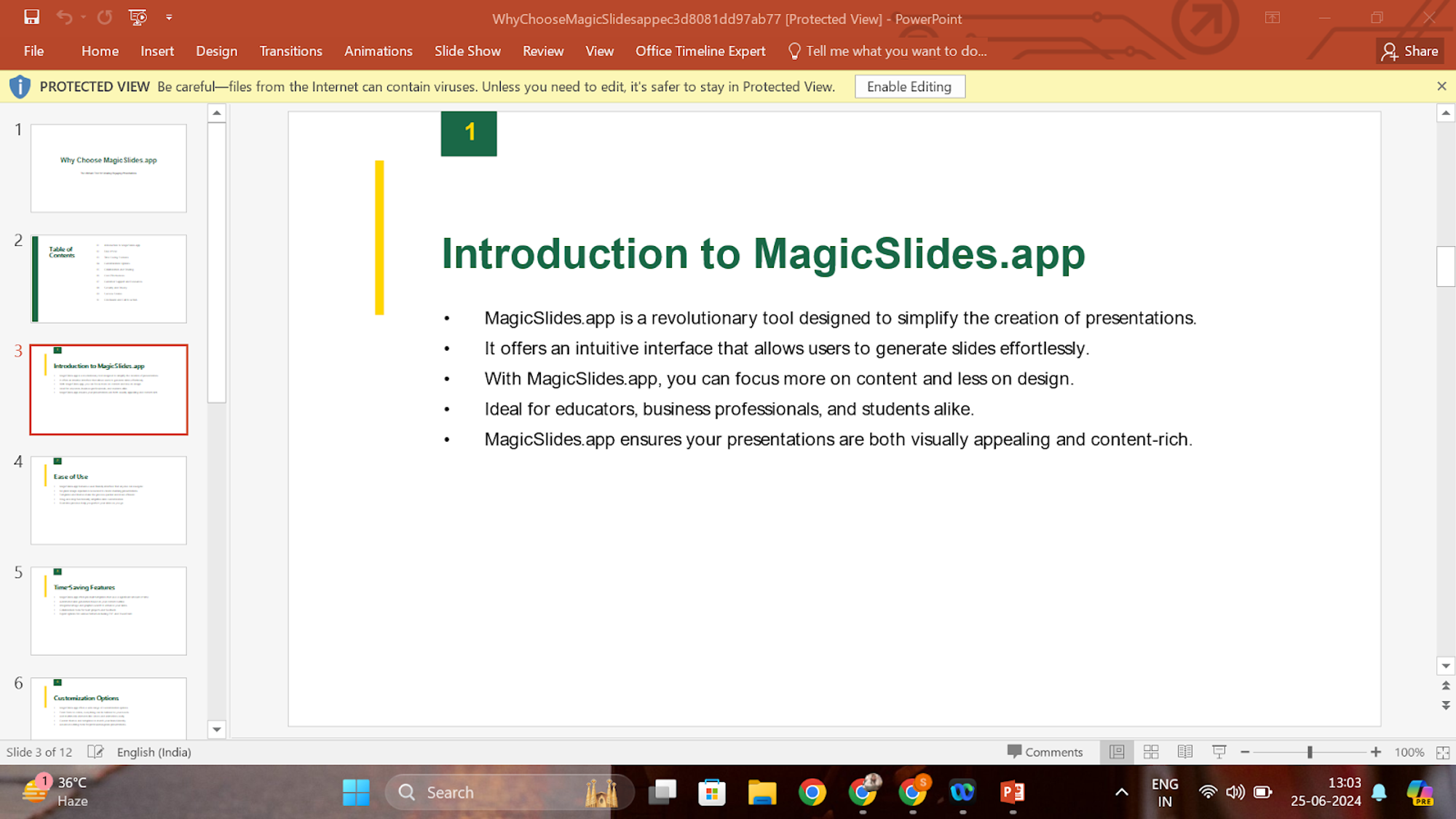
Task: Click English (India) language indicator
Action: 154,752
